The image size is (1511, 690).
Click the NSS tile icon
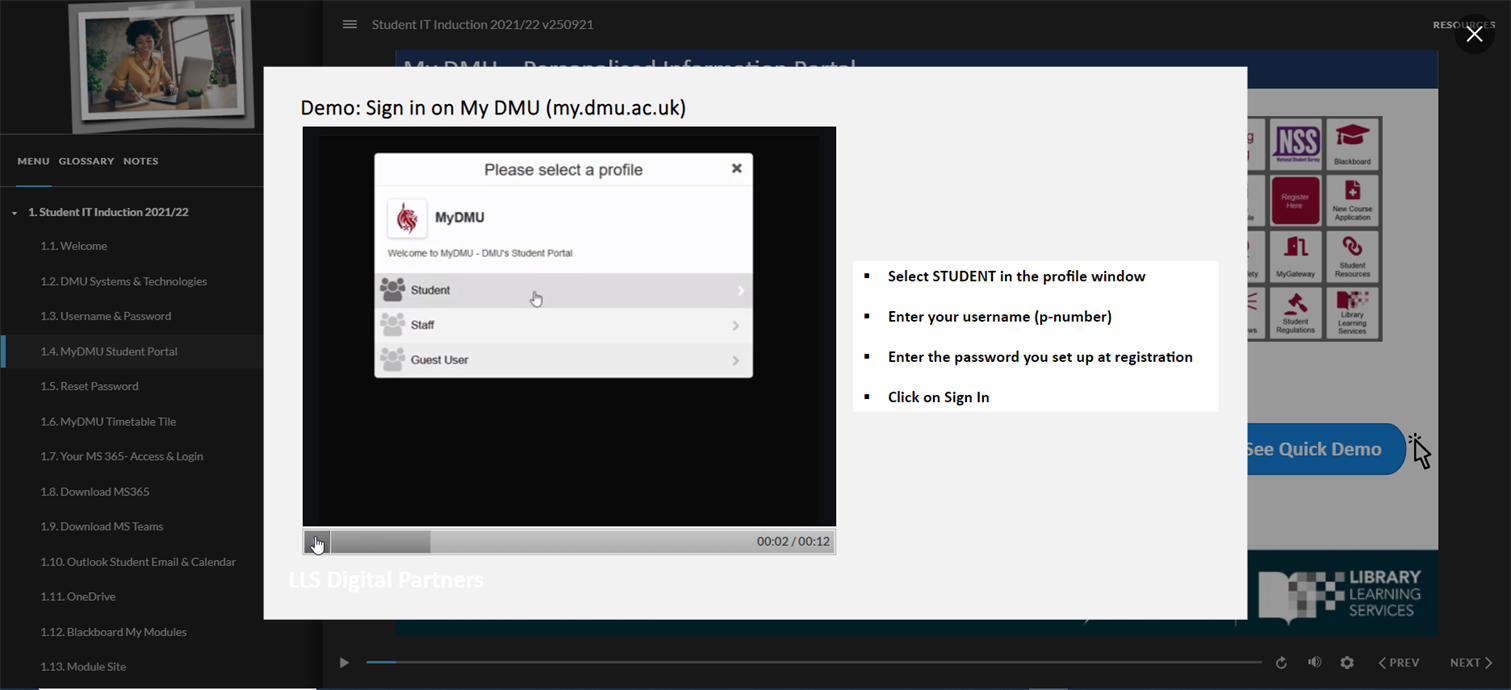point(1296,145)
